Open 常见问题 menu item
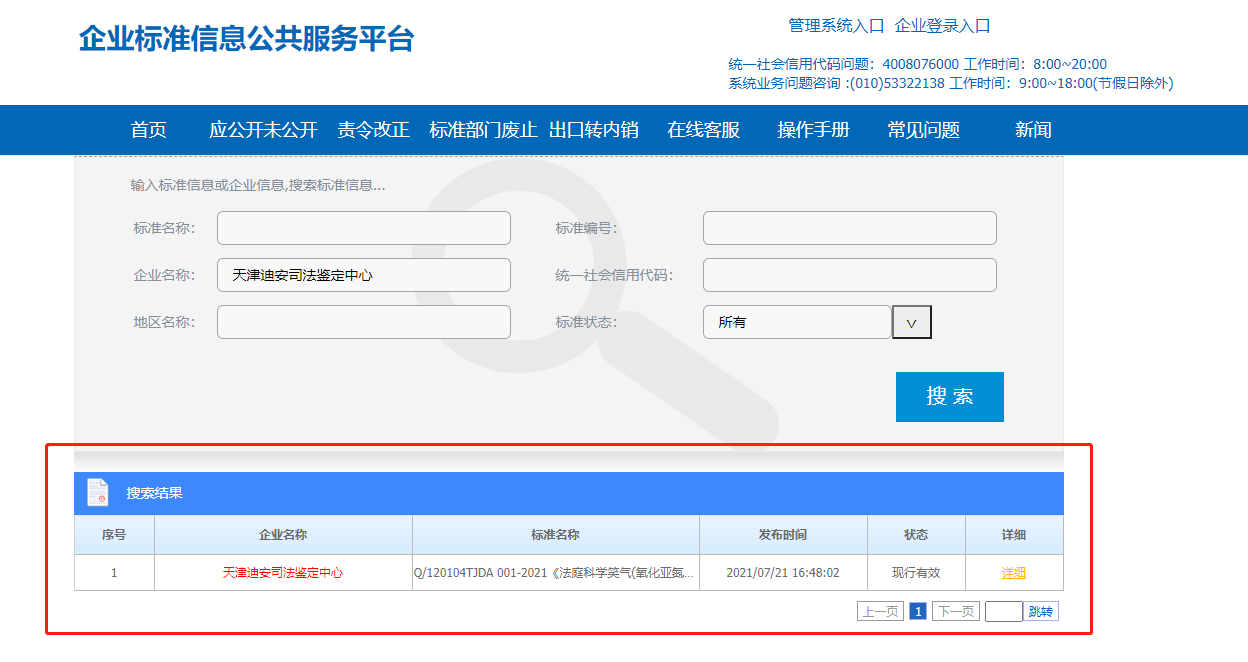 [x=924, y=130]
